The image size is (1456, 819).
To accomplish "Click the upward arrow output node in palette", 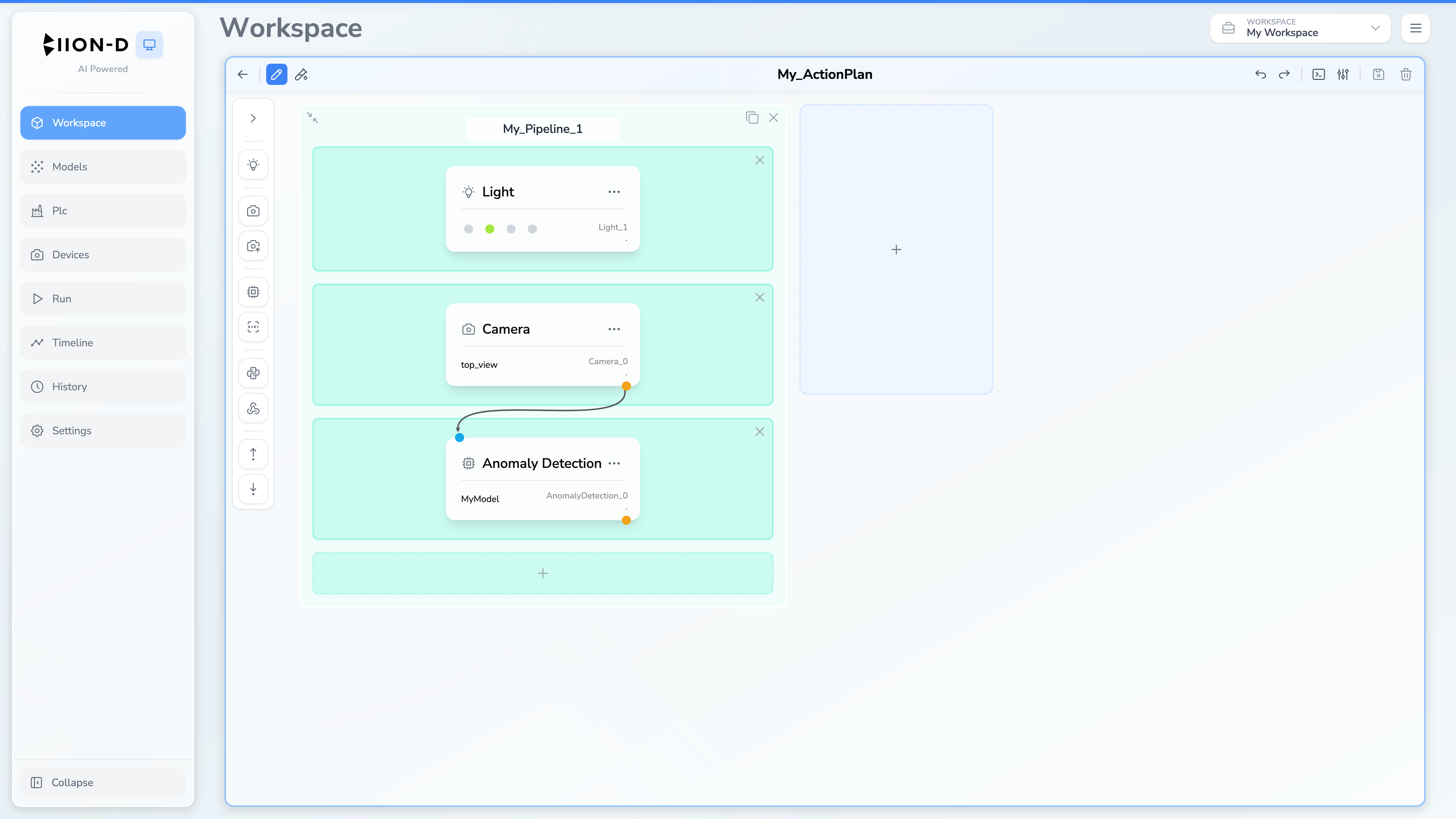I will (253, 454).
